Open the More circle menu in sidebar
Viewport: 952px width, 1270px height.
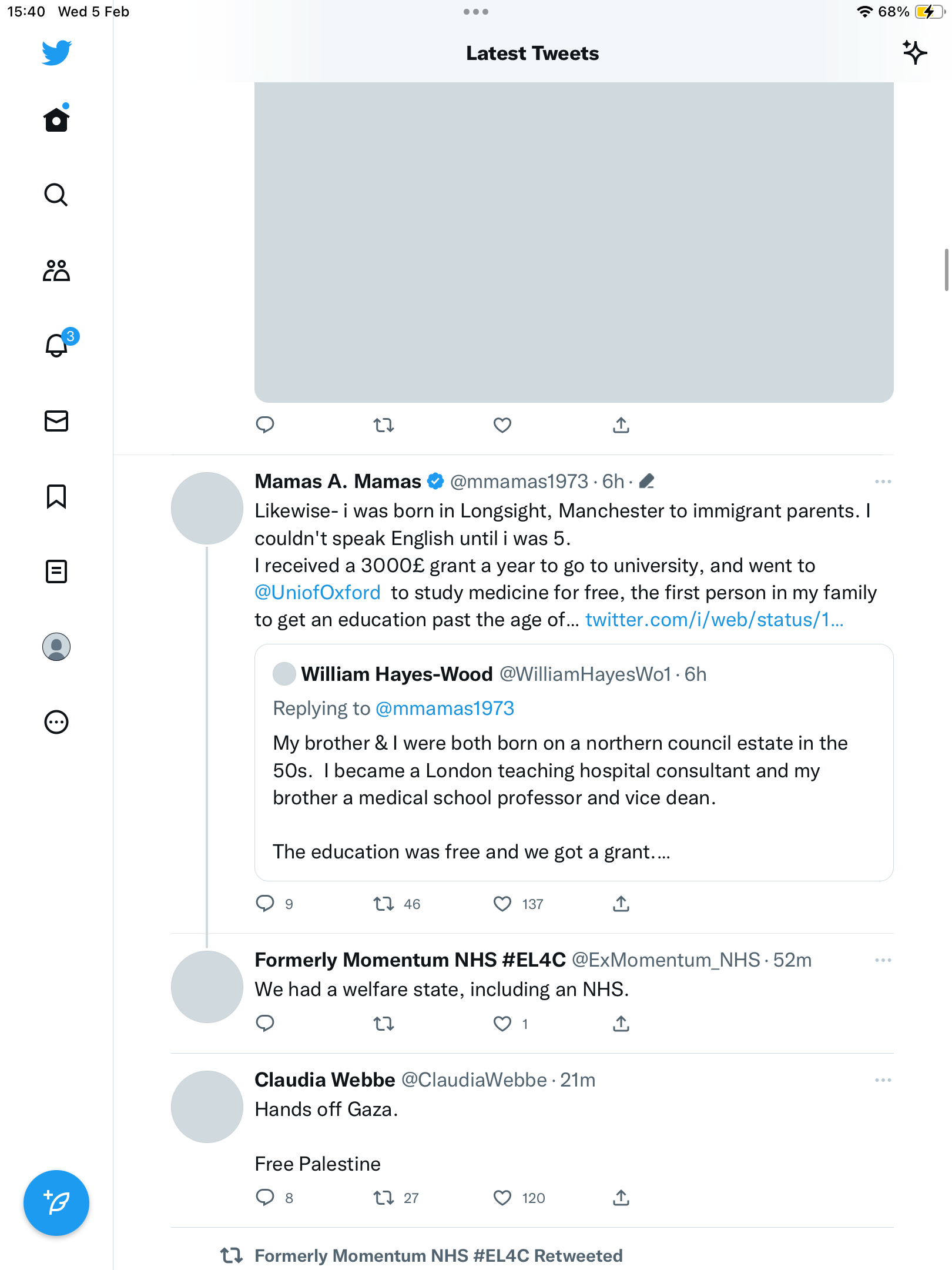click(56, 722)
